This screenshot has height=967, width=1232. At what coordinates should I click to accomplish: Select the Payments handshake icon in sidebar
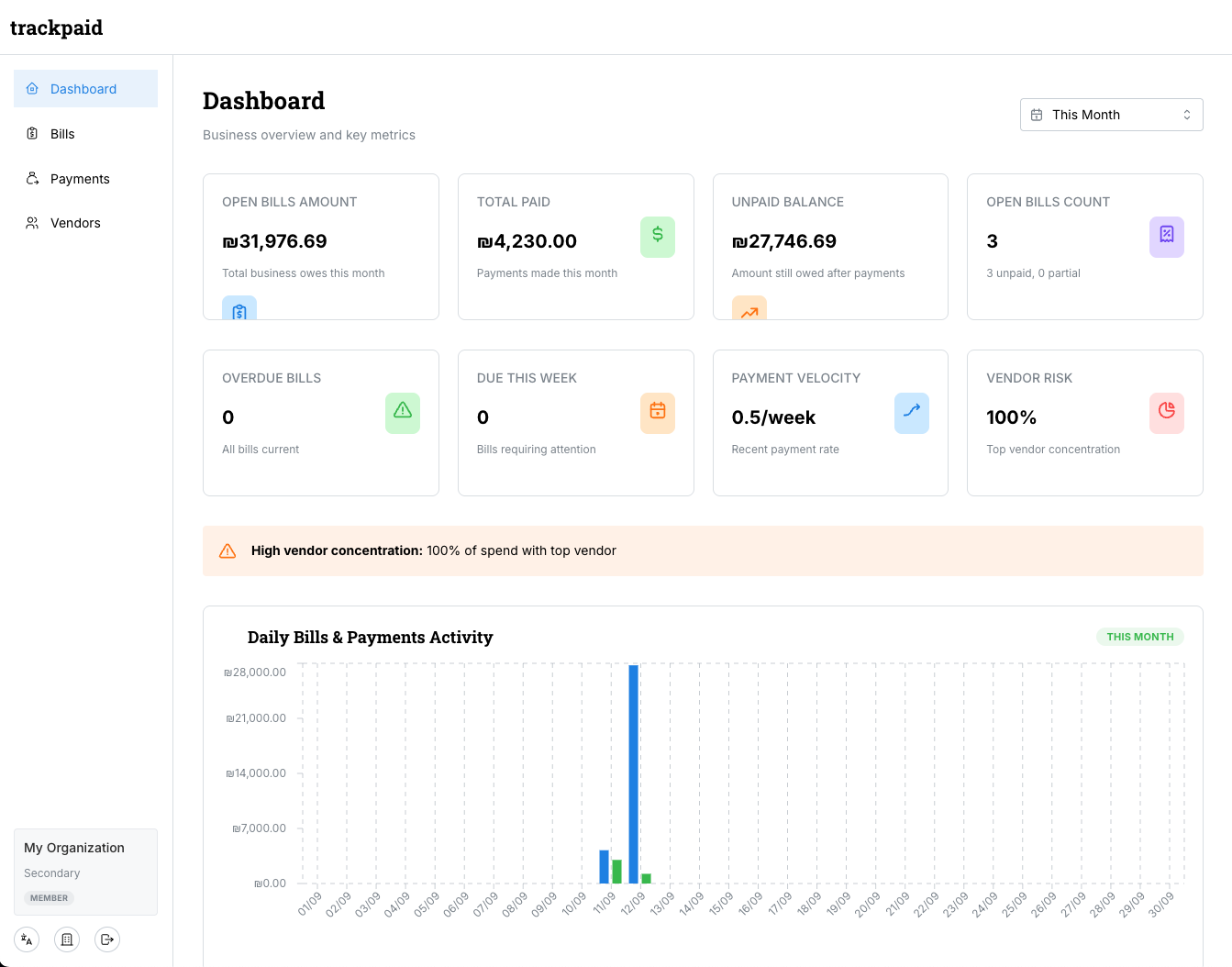[30, 178]
